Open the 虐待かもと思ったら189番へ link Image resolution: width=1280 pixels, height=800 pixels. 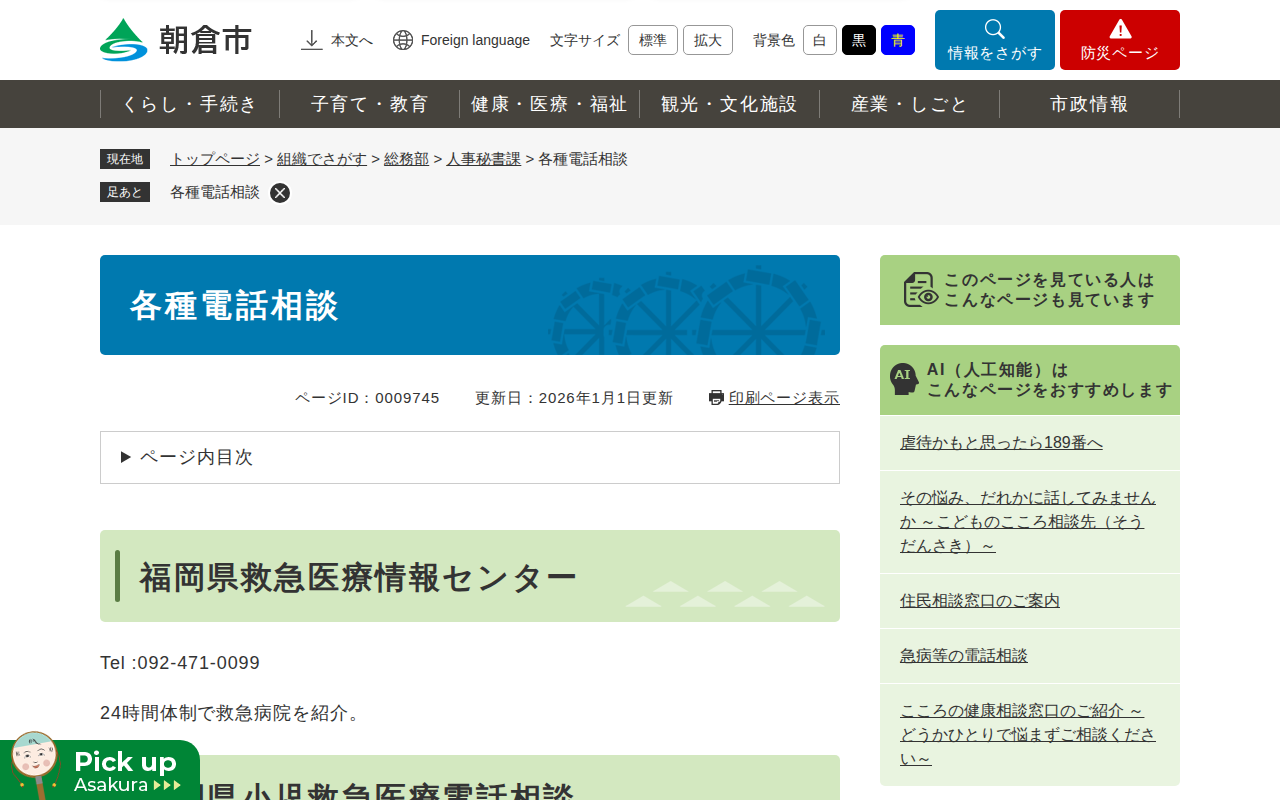click(1001, 443)
